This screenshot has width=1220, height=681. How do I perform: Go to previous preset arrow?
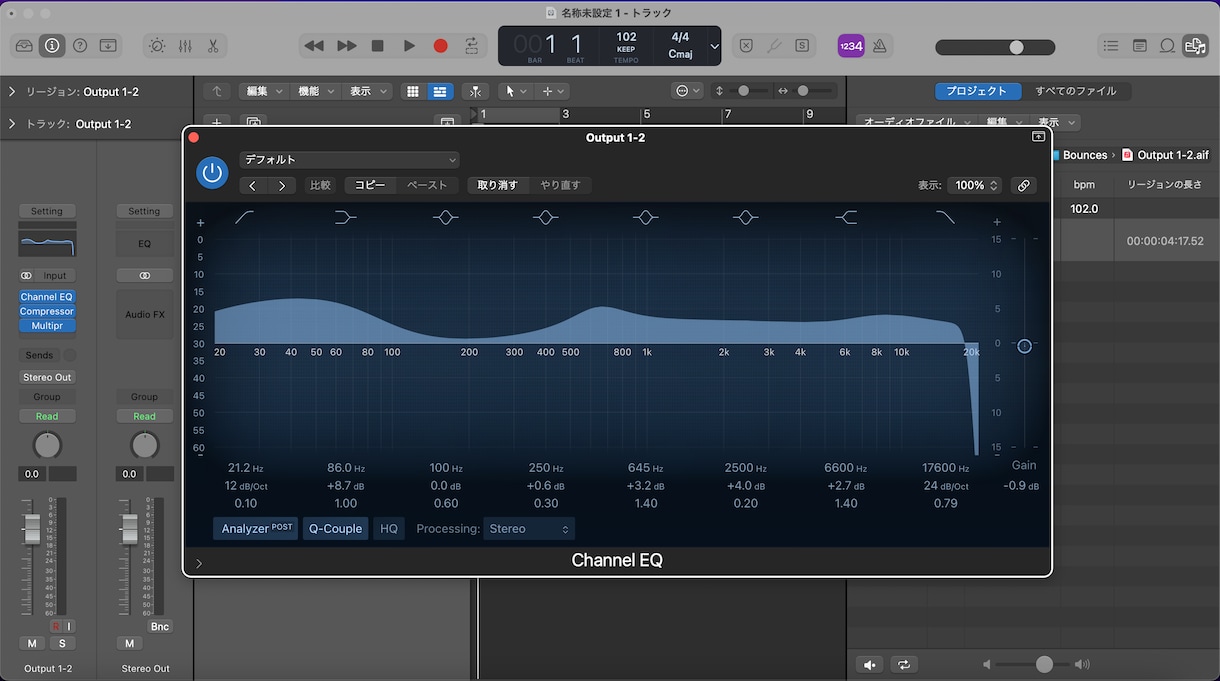click(x=253, y=185)
